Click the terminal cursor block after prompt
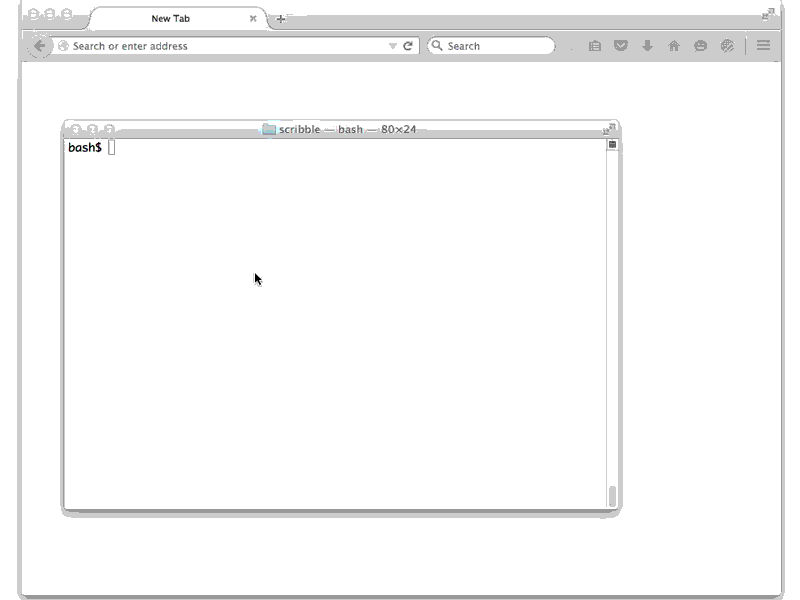Image resolution: width=800 pixels, height=600 pixels. coord(112,147)
